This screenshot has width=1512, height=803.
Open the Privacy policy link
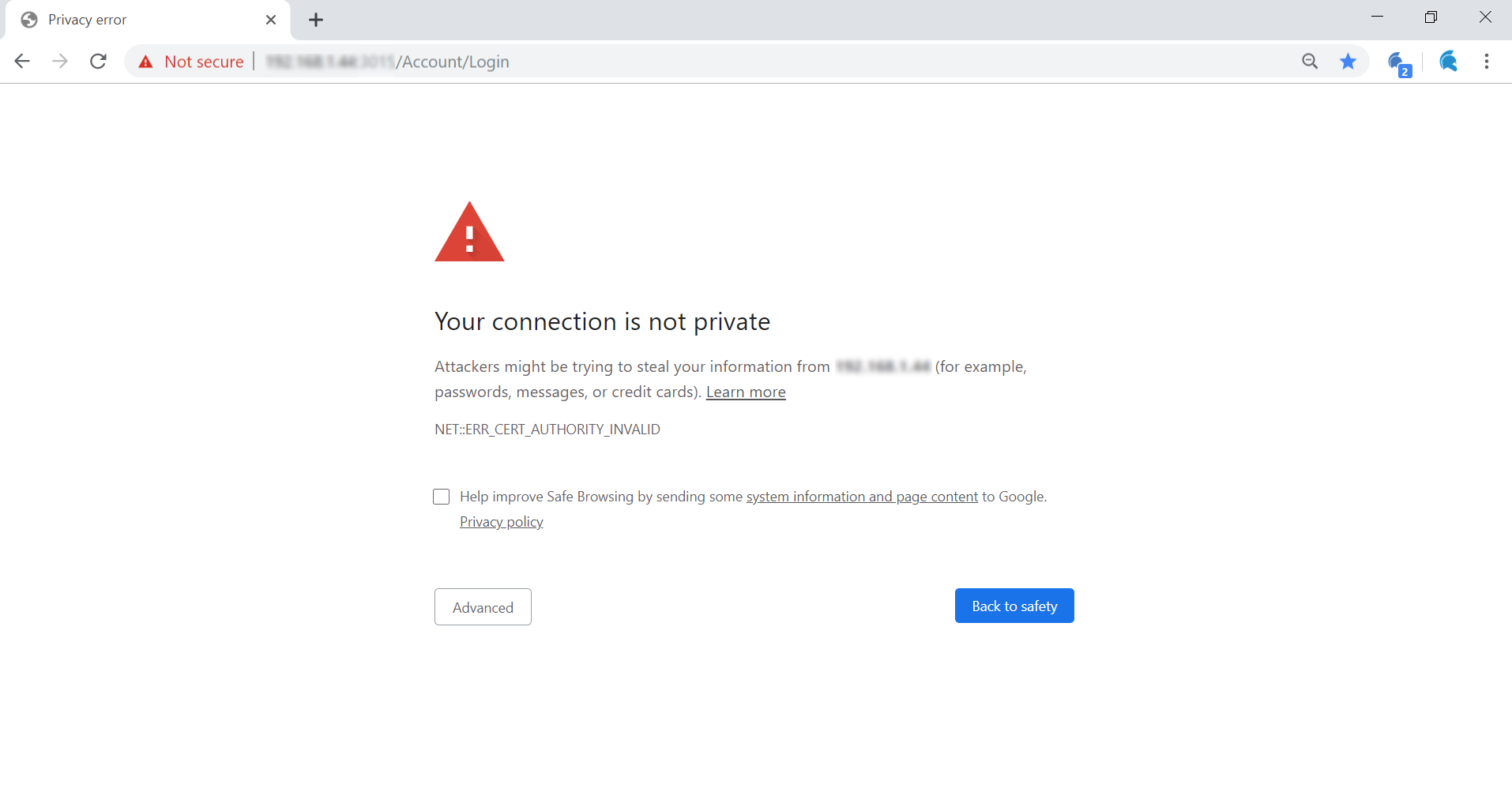[x=502, y=522]
